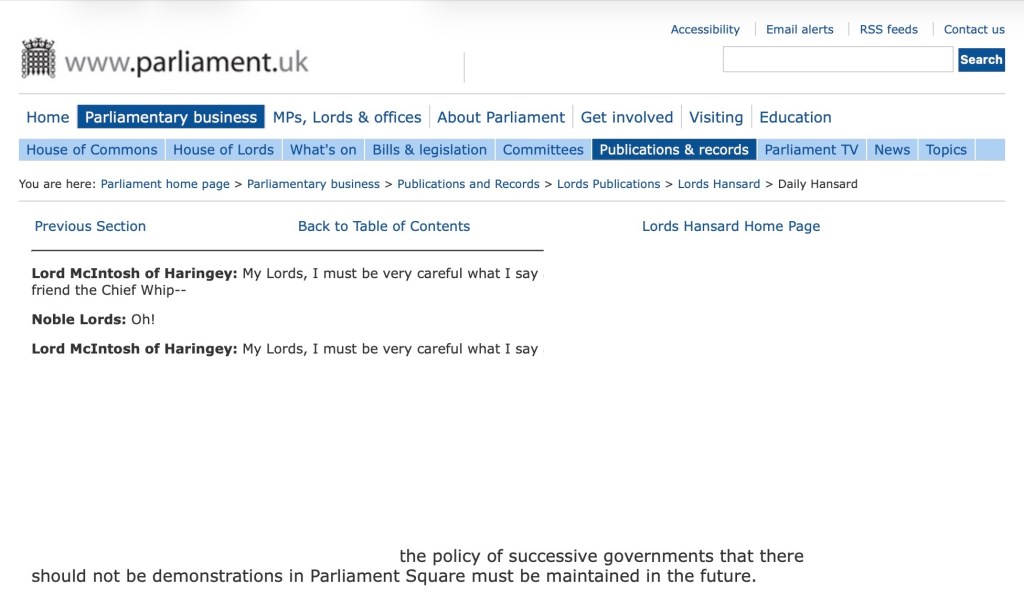The height and width of the screenshot is (596, 1024).
Task: Open the Contact us link
Action: coord(974,30)
